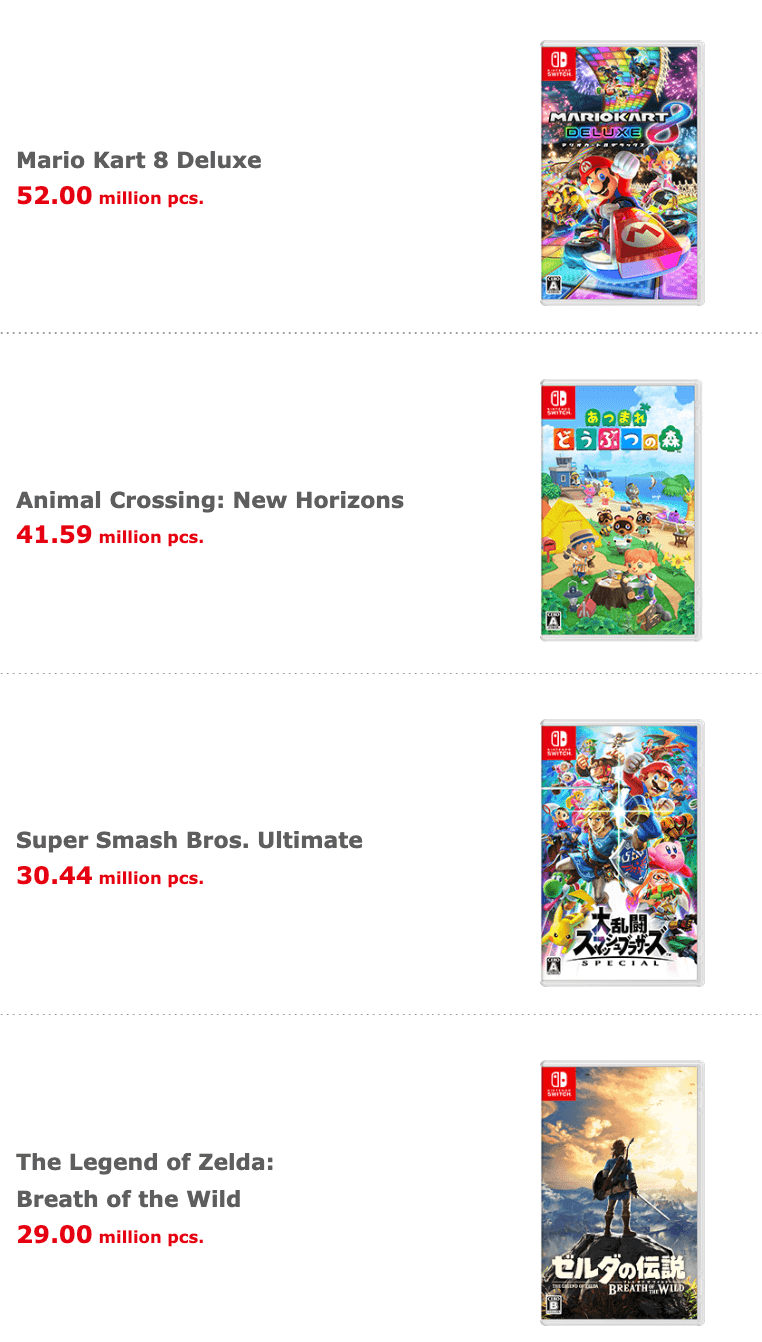This screenshot has width=762, height=1342.
Task: Click the 41.59 million pcs. sales figure
Action: [x=110, y=536]
